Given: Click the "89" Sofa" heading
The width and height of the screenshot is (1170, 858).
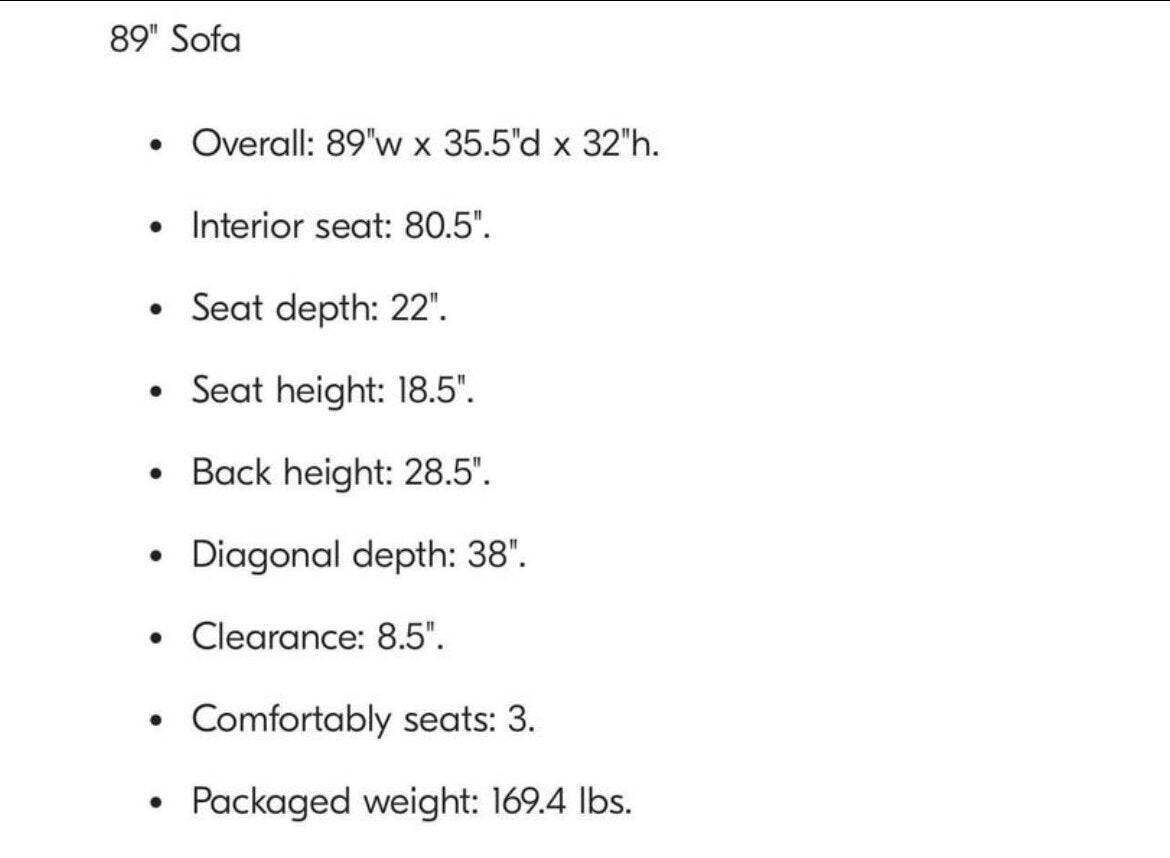Looking at the screenshot, I should 175,41.
